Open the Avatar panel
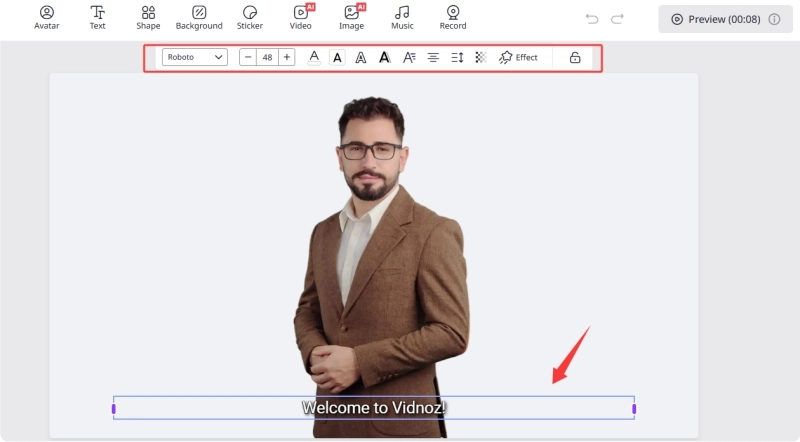The image size is (800, 442). (x=46, y=17)
